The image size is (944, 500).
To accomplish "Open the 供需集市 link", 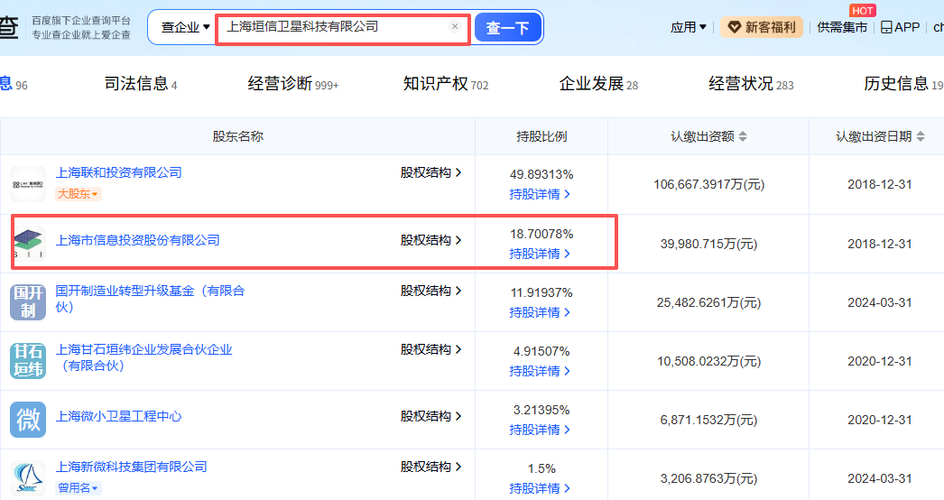I will tap(842, 28).
